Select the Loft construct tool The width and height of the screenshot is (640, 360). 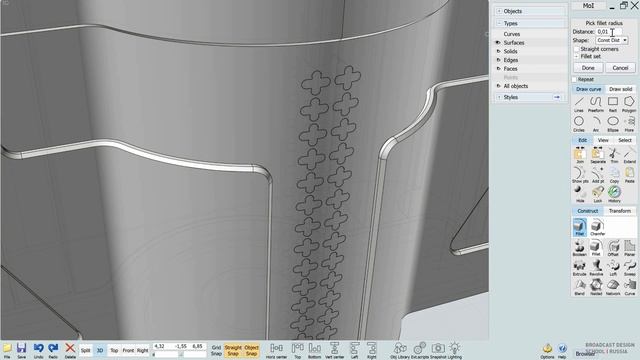[613, 268]
